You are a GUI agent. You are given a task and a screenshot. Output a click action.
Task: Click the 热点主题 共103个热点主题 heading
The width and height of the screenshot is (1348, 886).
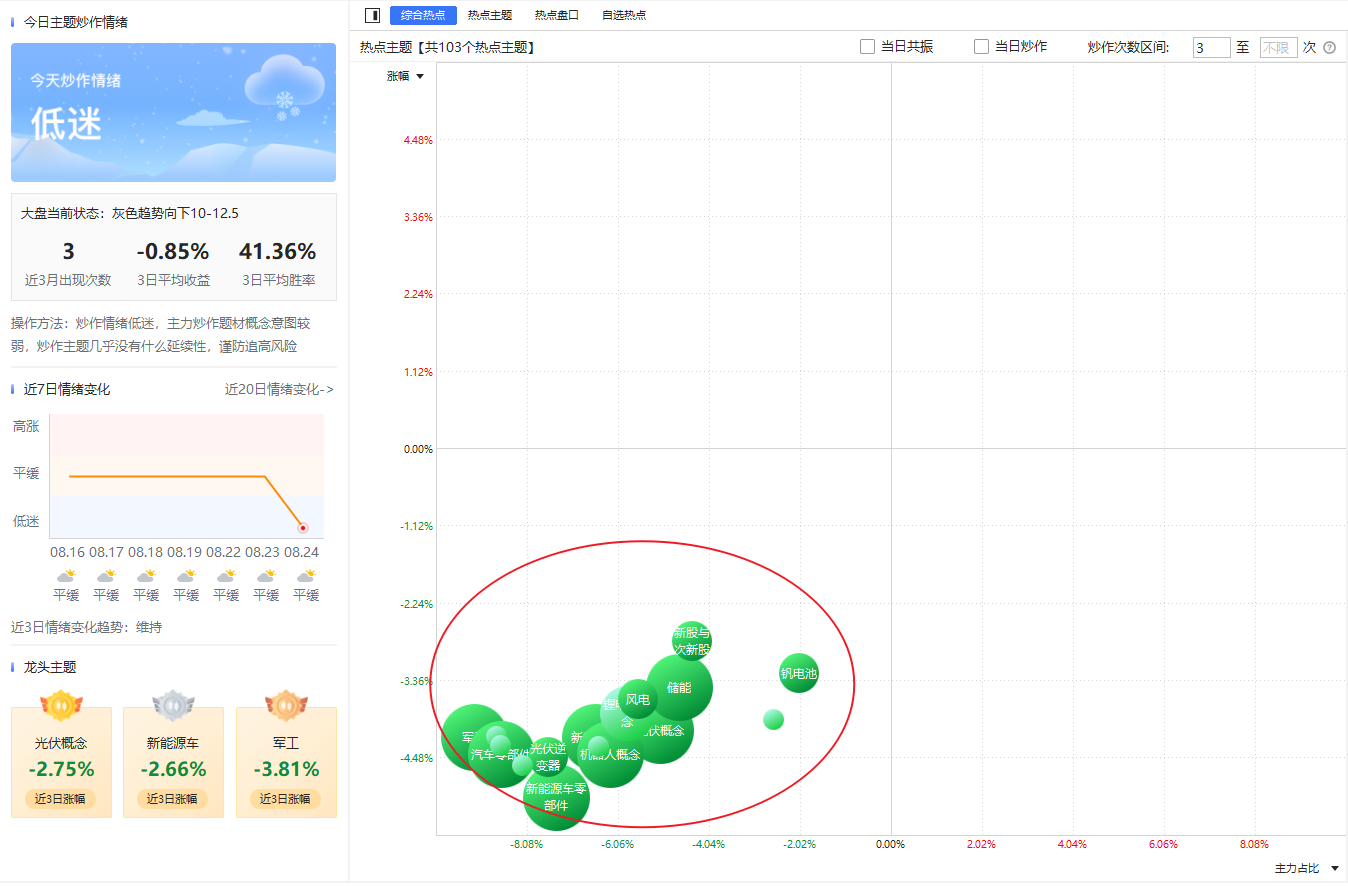click(x=447, y=47)
